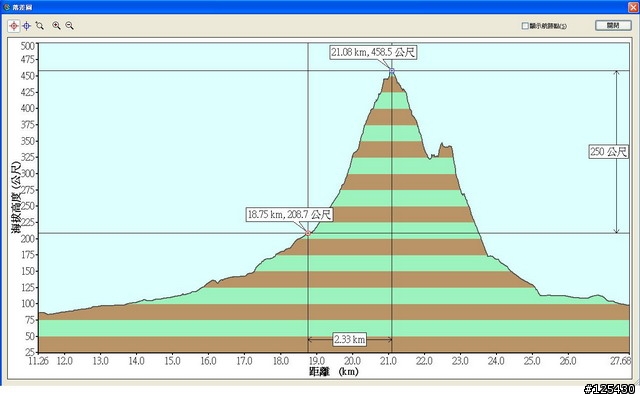
Task: Click the x-axis value "18.0"
Action: pyautogui.click(x=281, y=361)
